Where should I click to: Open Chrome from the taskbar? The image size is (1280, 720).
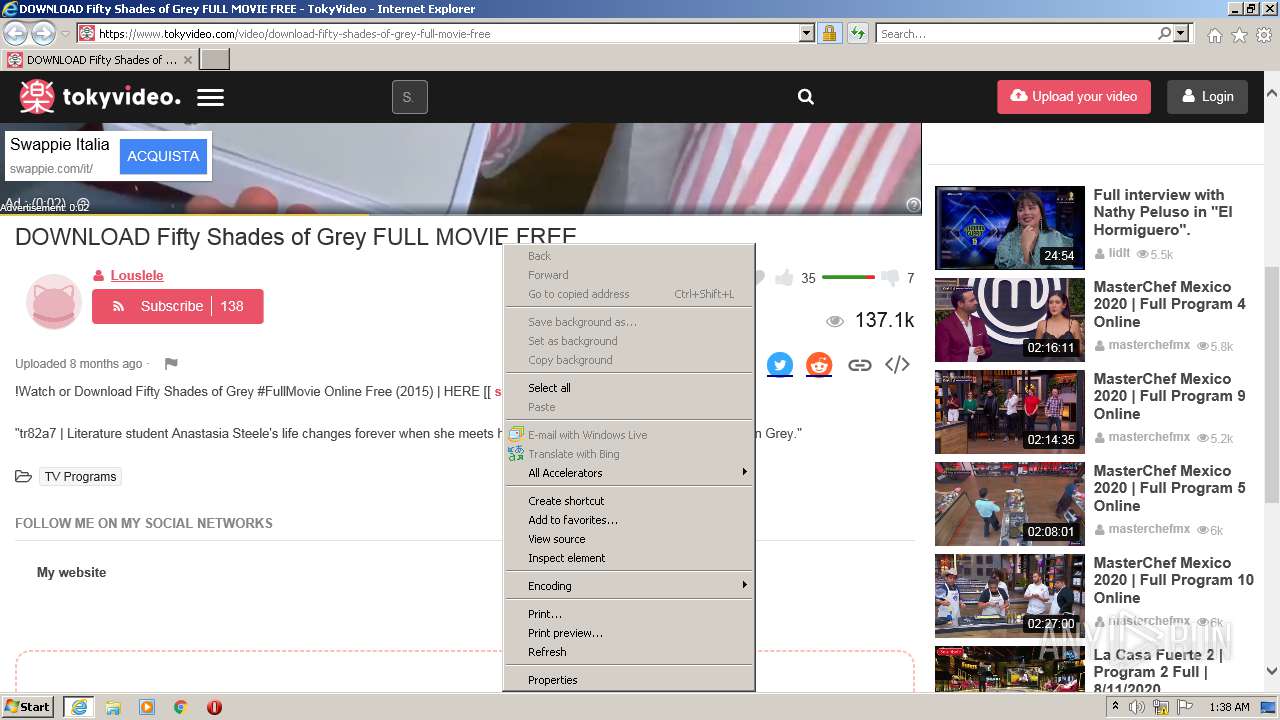click(x=180, y=707)
